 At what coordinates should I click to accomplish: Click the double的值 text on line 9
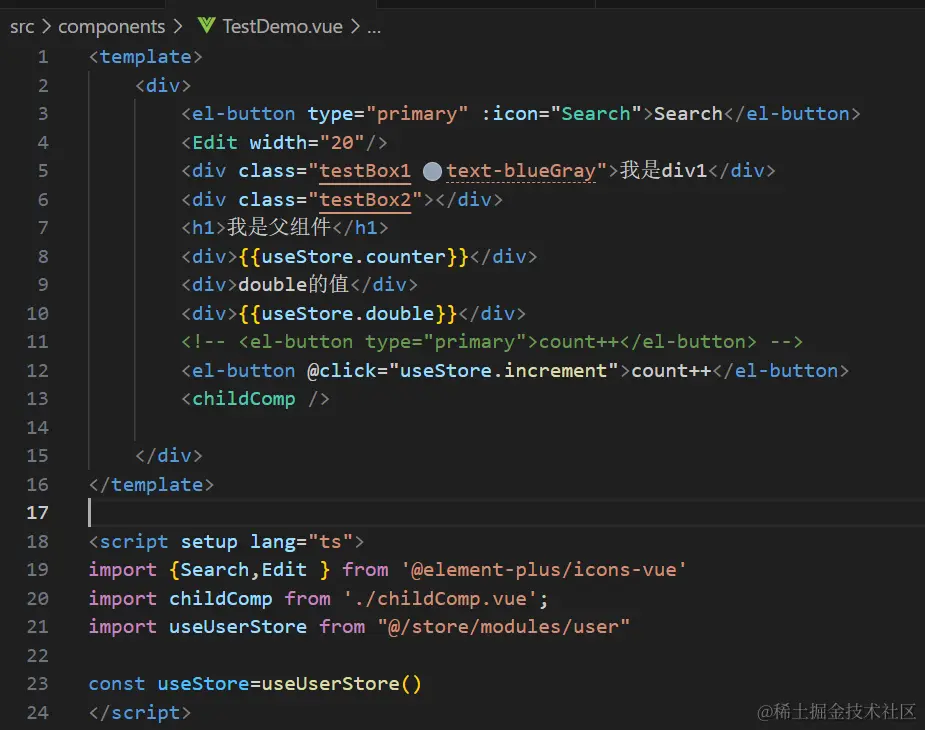pos(293,284)
